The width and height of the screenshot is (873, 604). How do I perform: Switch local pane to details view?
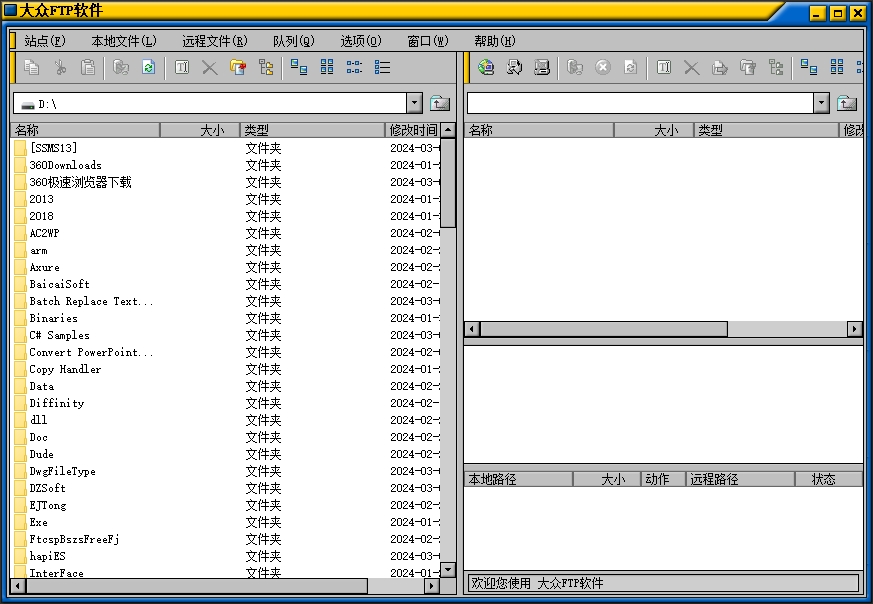[x=382, y=68]
